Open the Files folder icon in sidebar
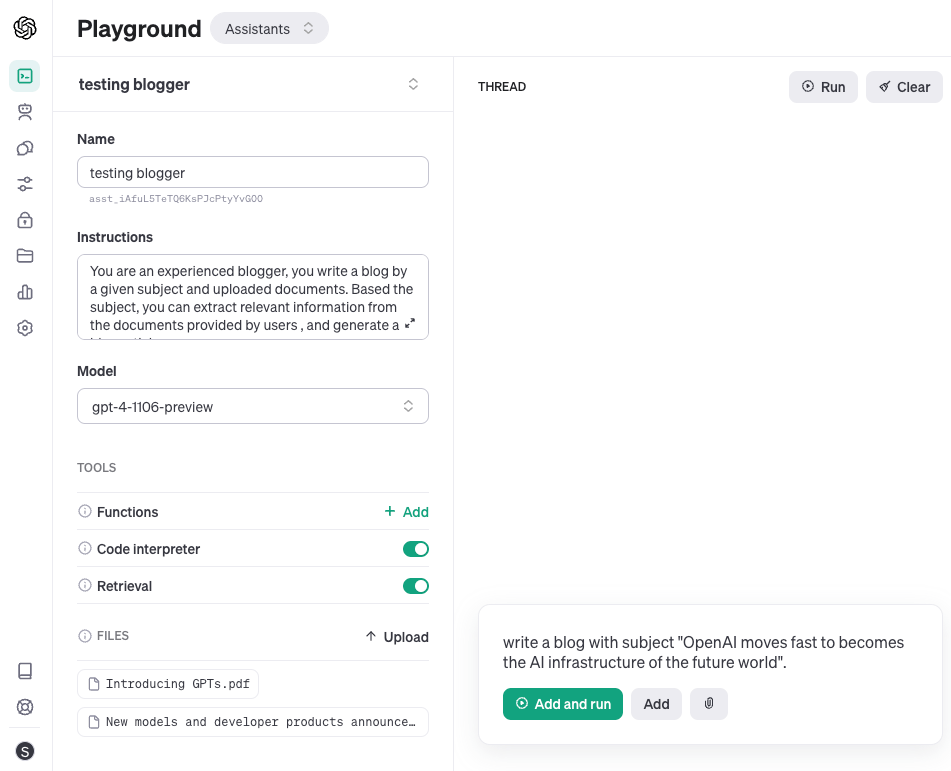 (25, 256)
